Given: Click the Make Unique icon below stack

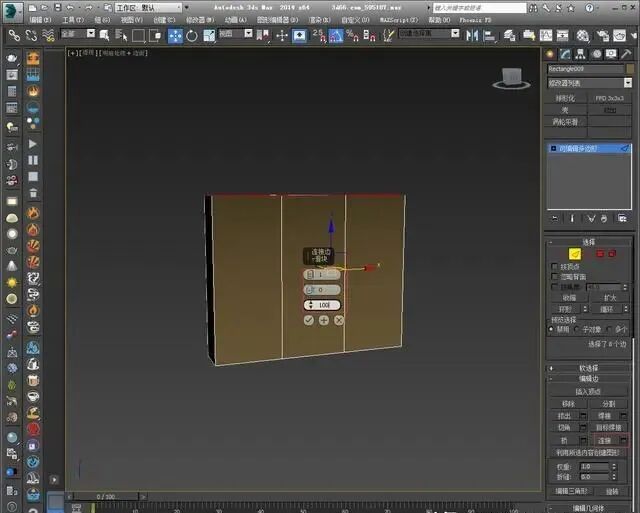Looking at the screenshot, I should (591, 219).
